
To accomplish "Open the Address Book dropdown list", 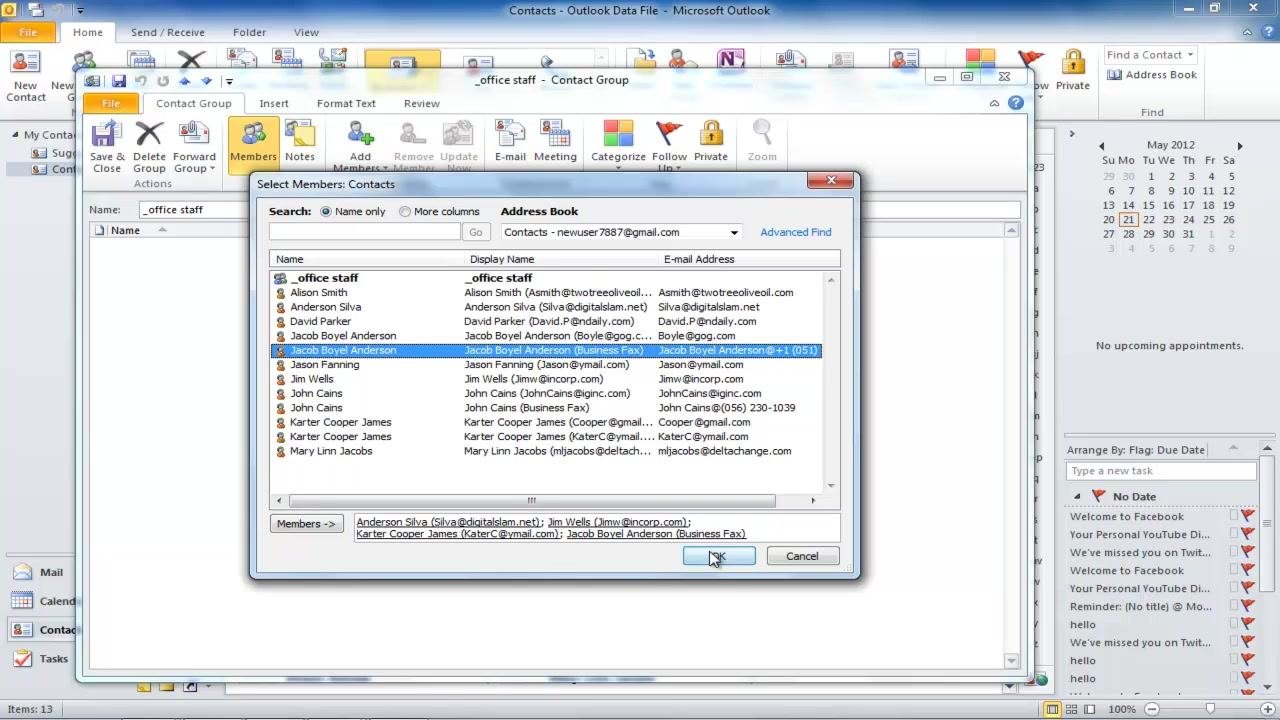I will pos(734,232).
